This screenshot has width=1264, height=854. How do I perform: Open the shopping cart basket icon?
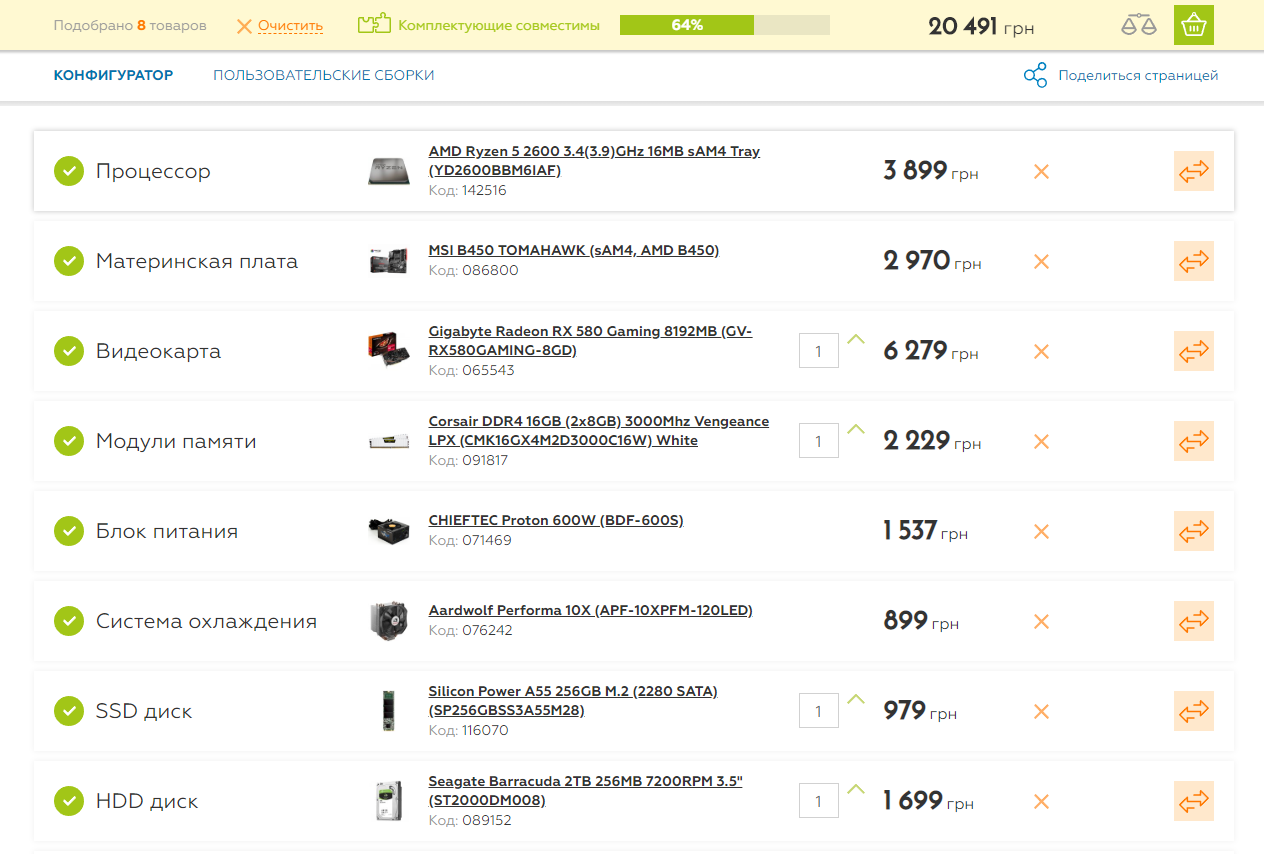(1194, 25)
